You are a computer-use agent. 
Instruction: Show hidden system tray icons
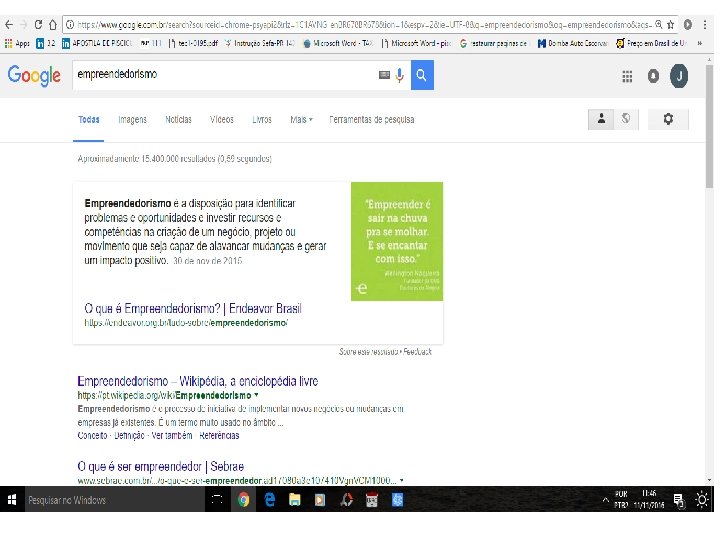[606, 501]
